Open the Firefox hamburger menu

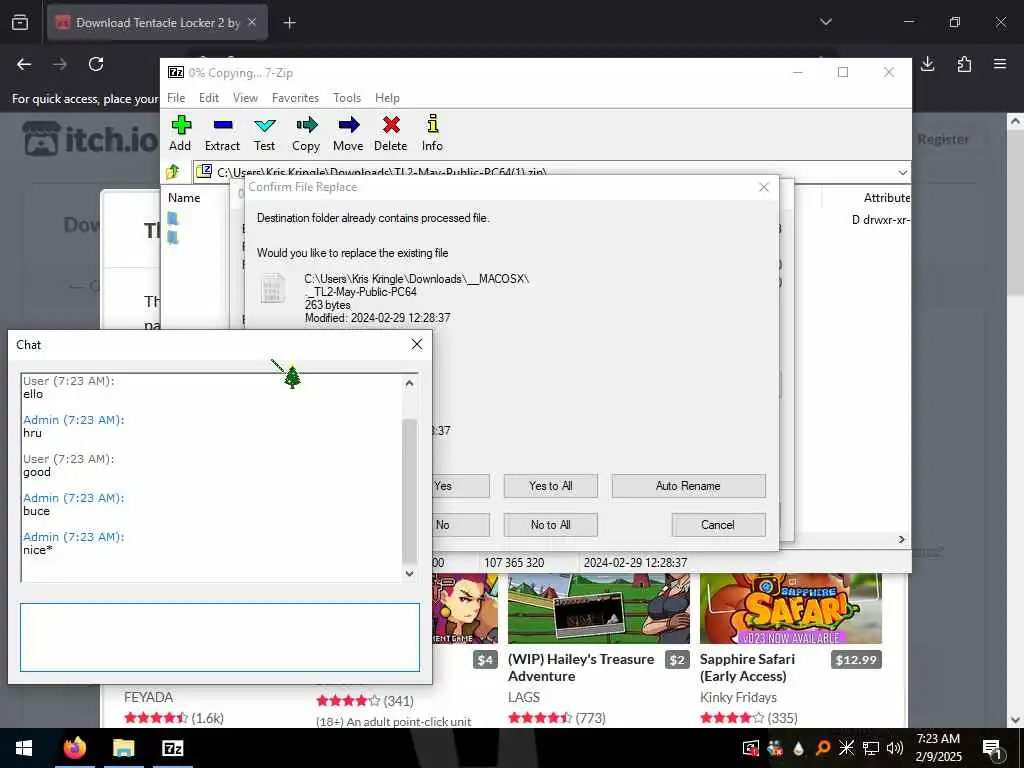(x=1000, y=64)
